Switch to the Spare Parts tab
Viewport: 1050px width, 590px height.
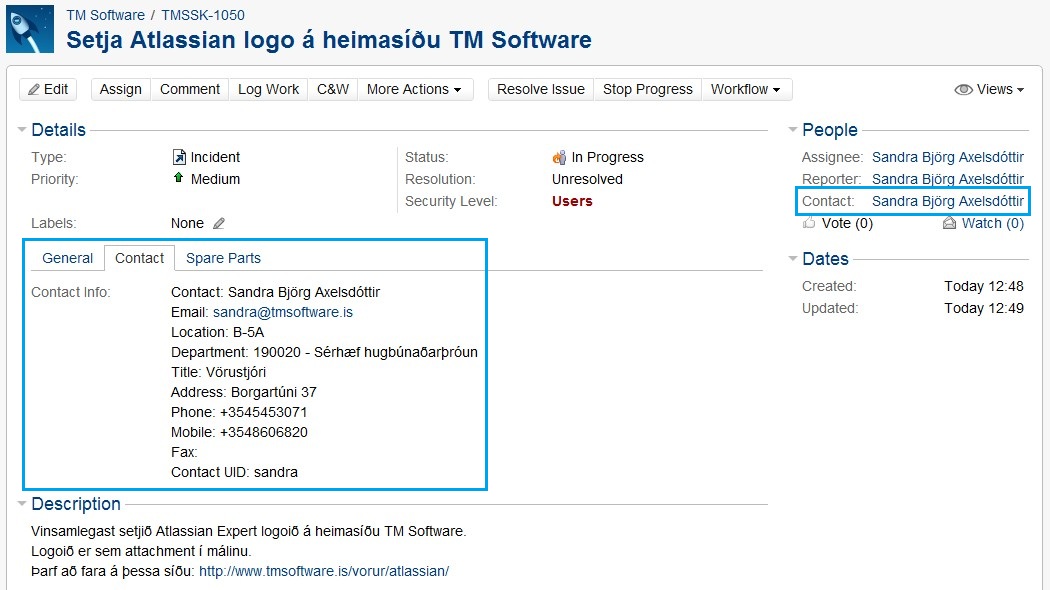point(223,258)
